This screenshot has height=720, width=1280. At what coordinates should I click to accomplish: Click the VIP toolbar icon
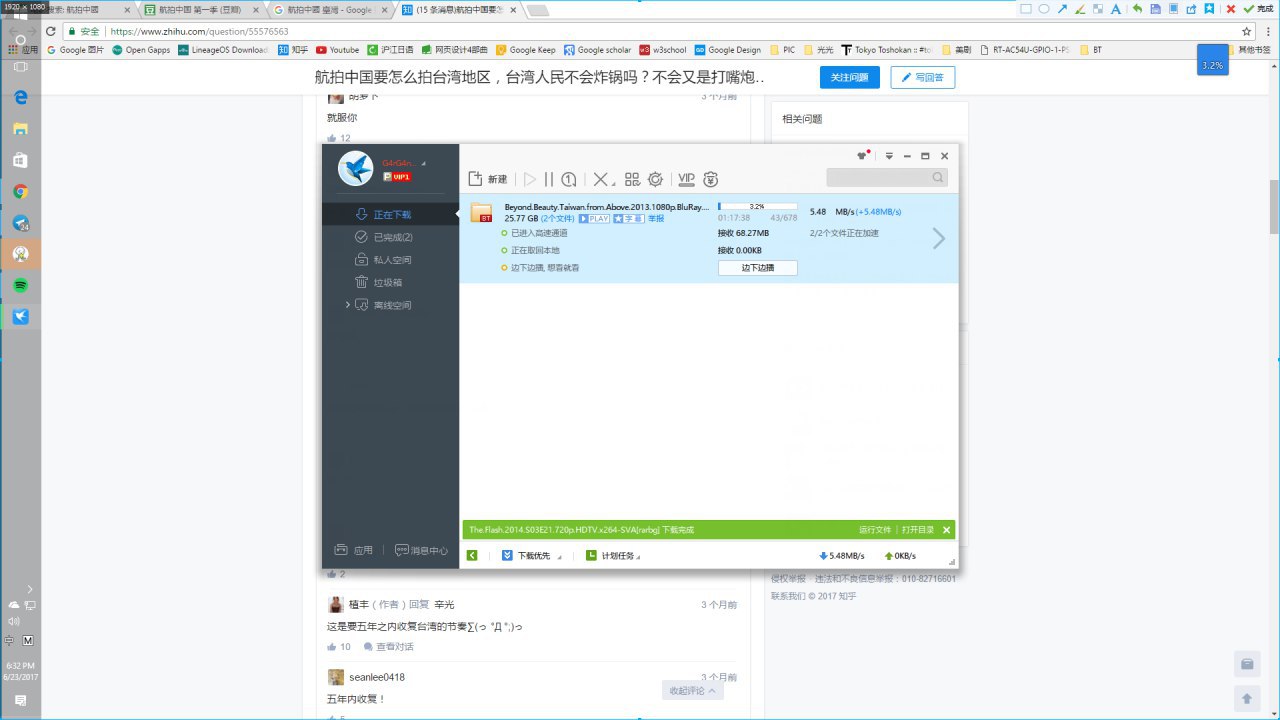click(x=686, y=179)
